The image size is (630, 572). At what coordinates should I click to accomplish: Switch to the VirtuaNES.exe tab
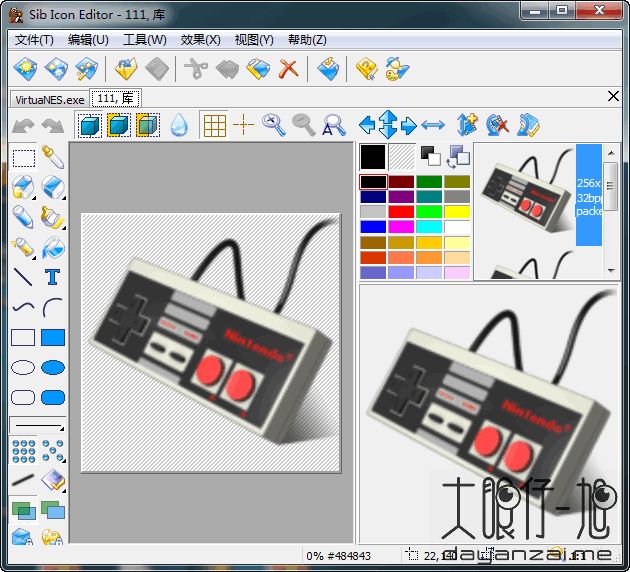click(x=48, y=99)
